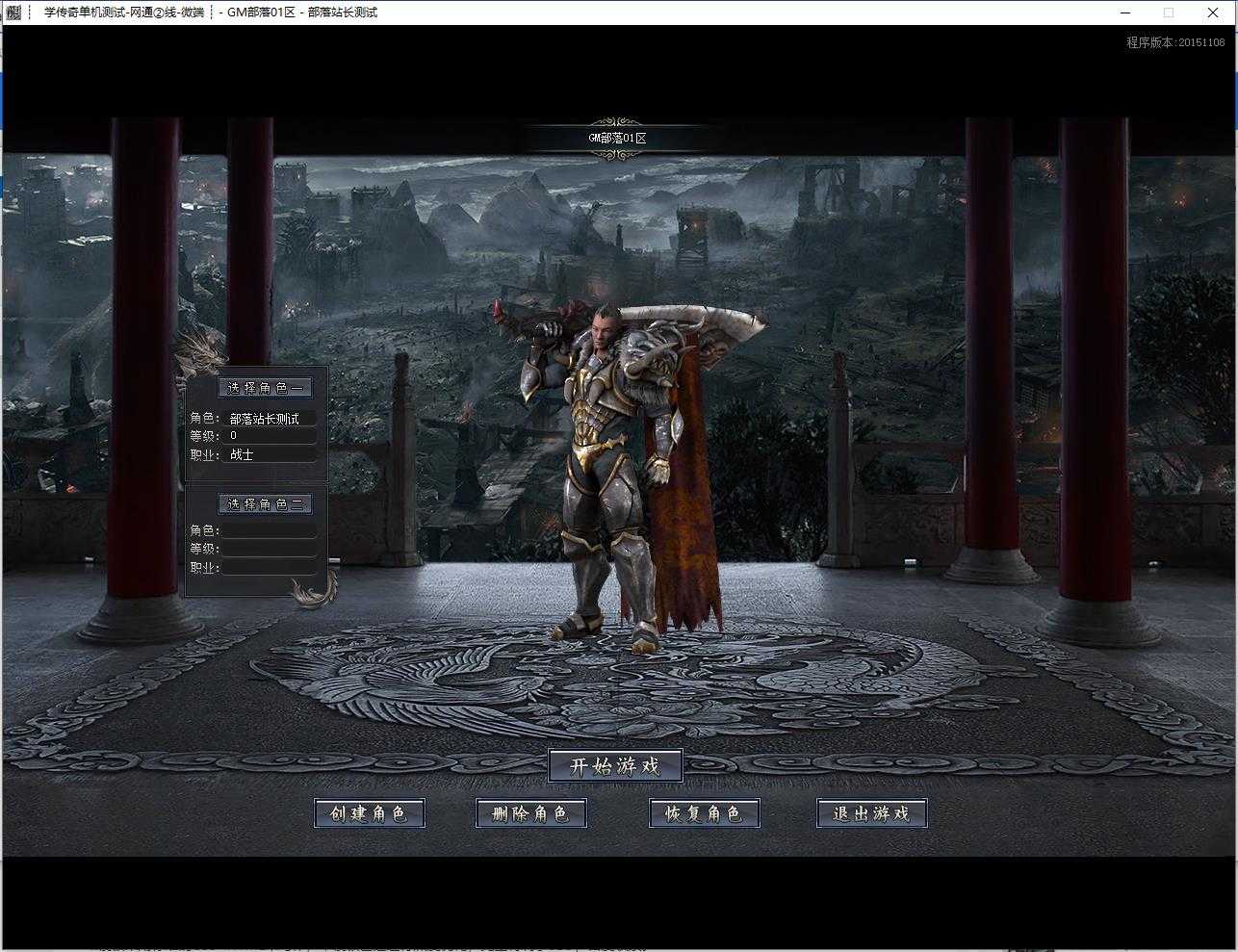Click the 删除角色 delete character button
Image resolution: width=1238 pixels, height=952 pixels.
click(x=531, y=813)
